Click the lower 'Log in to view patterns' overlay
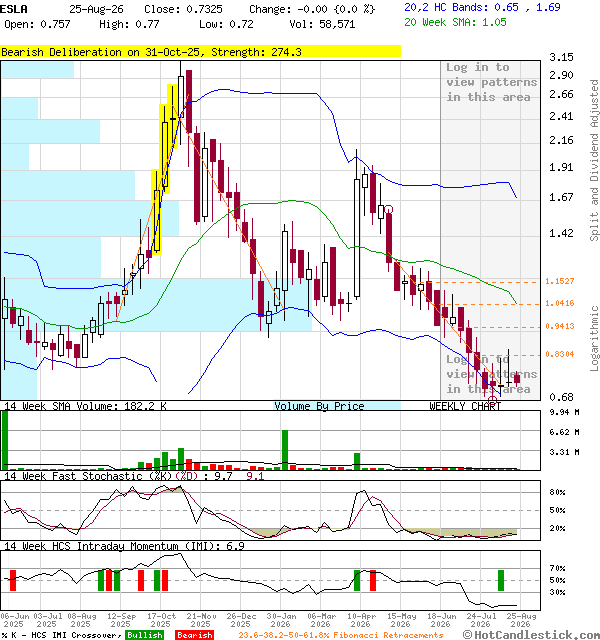Image resolution: width=600 pixels, height=640 pixels. [x=491, y=374]
